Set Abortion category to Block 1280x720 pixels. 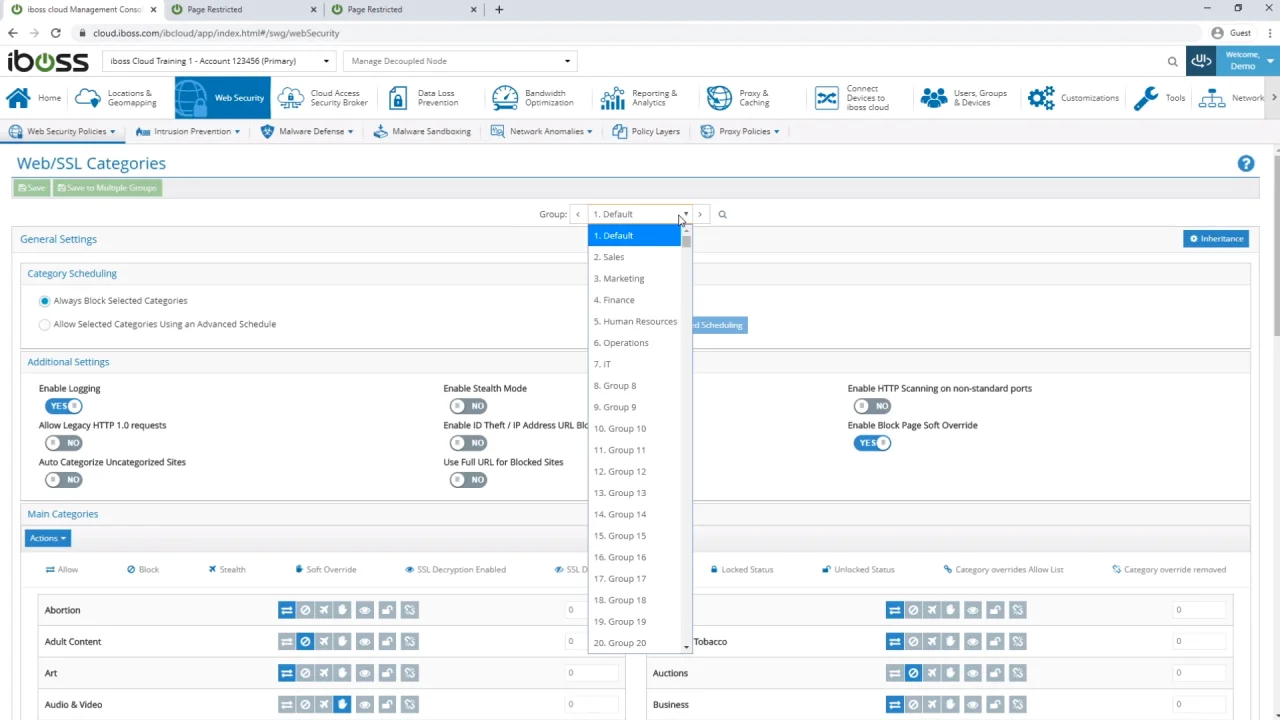305,610
